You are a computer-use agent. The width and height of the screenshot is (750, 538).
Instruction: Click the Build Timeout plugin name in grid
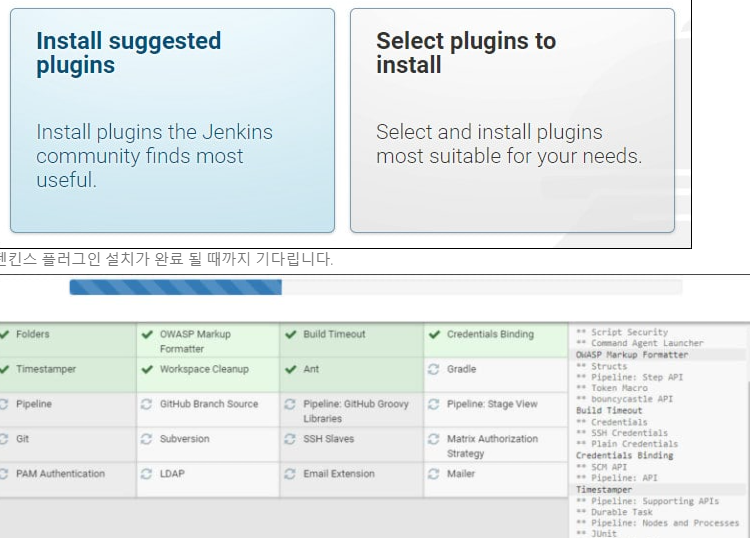click(334, 334)
